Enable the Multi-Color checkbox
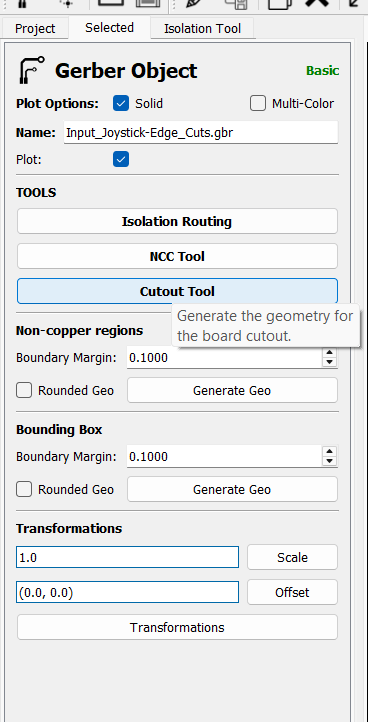This screenshot has width=368, height=722. pos(258,104)
